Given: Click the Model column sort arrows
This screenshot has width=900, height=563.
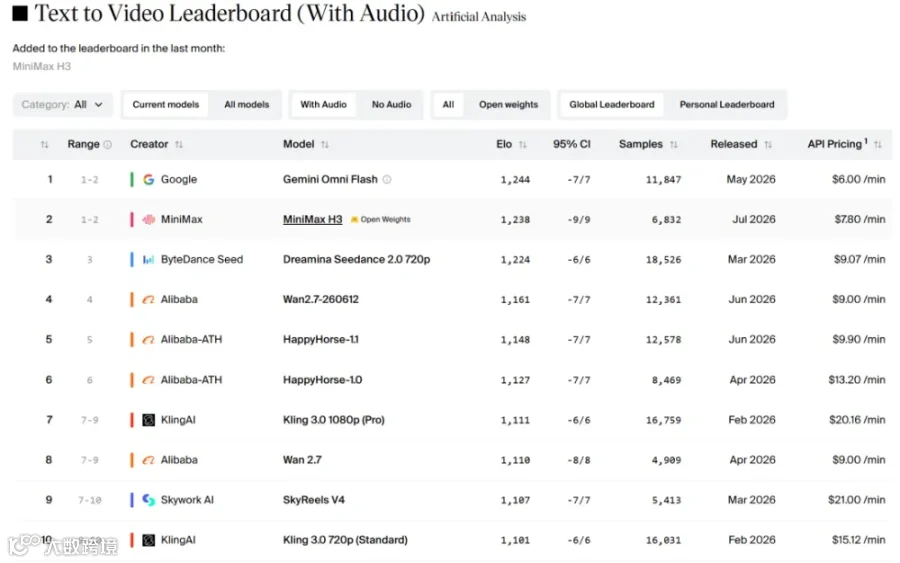Looking at the screenshot, I should [x=325, y=145].
